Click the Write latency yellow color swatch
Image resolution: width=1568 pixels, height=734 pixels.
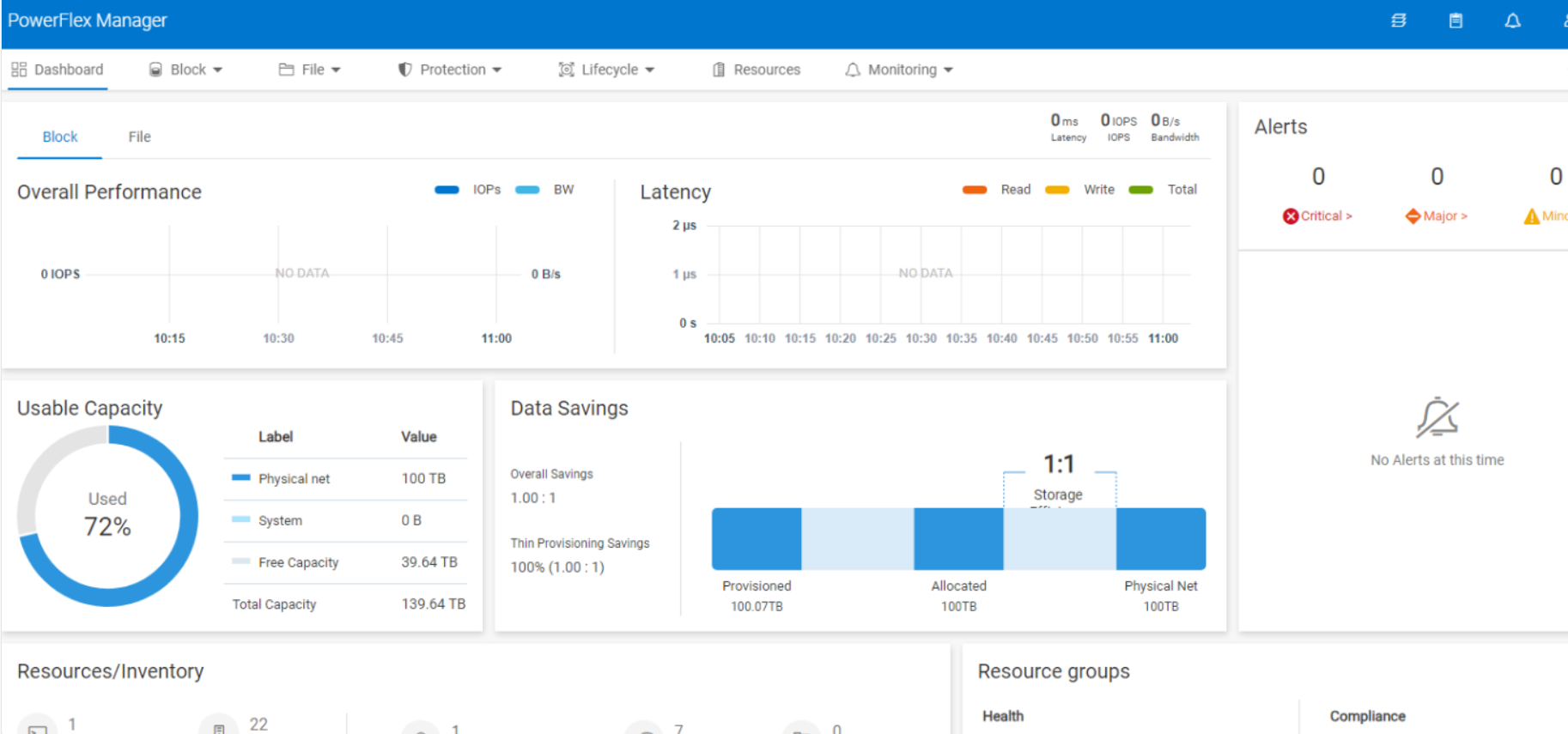1057,190
